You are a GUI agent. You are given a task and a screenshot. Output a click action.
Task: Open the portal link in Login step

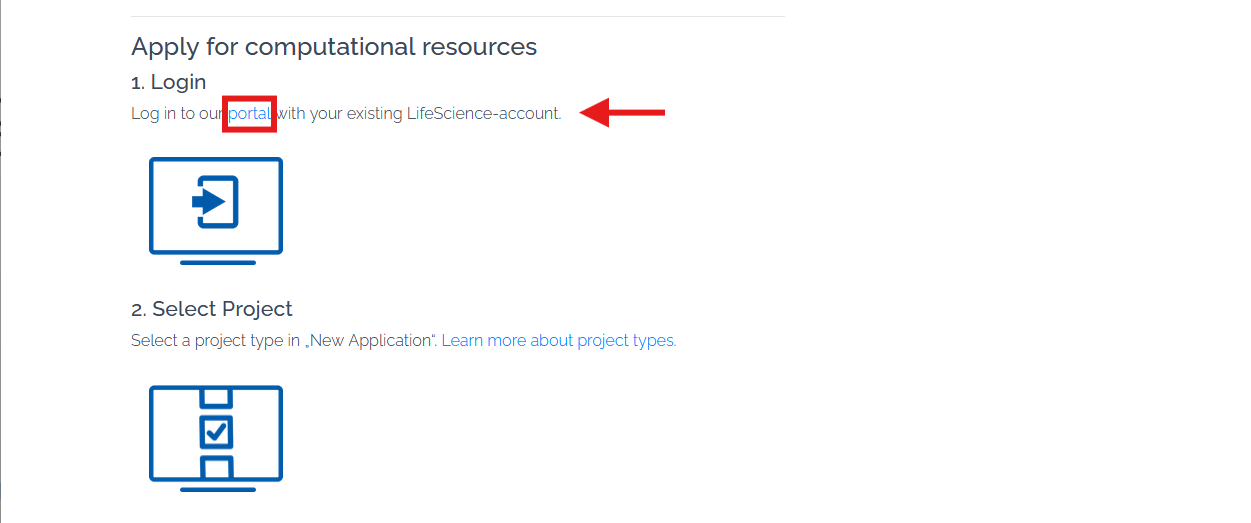(250, 113)
